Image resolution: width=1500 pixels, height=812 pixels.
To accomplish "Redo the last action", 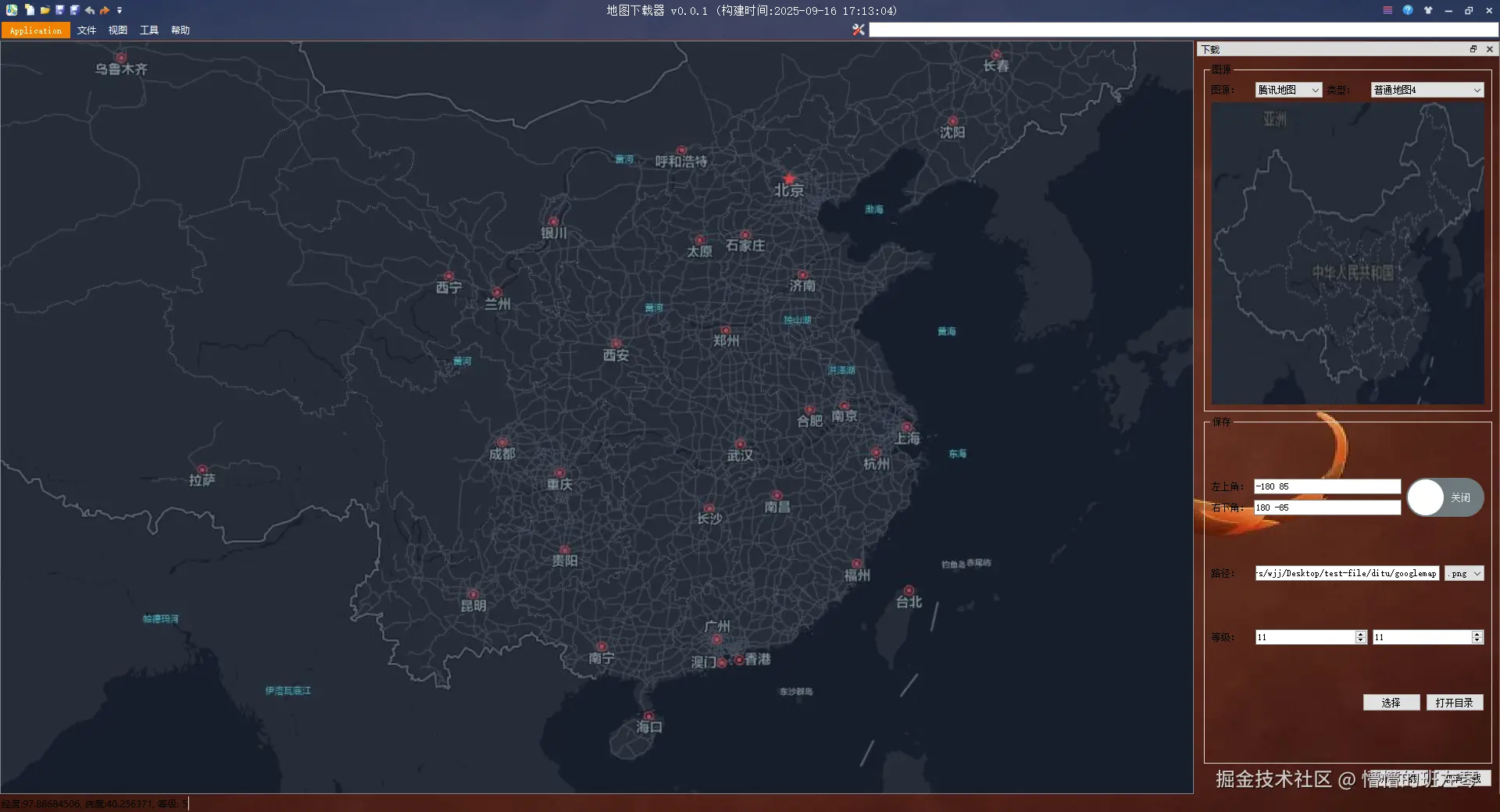I will pos(104,10).
